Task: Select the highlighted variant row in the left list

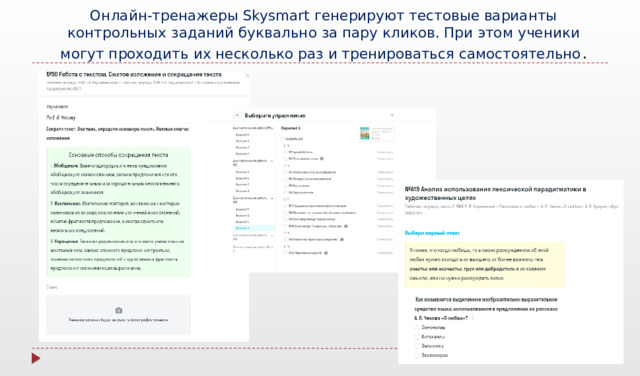Action: click(254, 228)
